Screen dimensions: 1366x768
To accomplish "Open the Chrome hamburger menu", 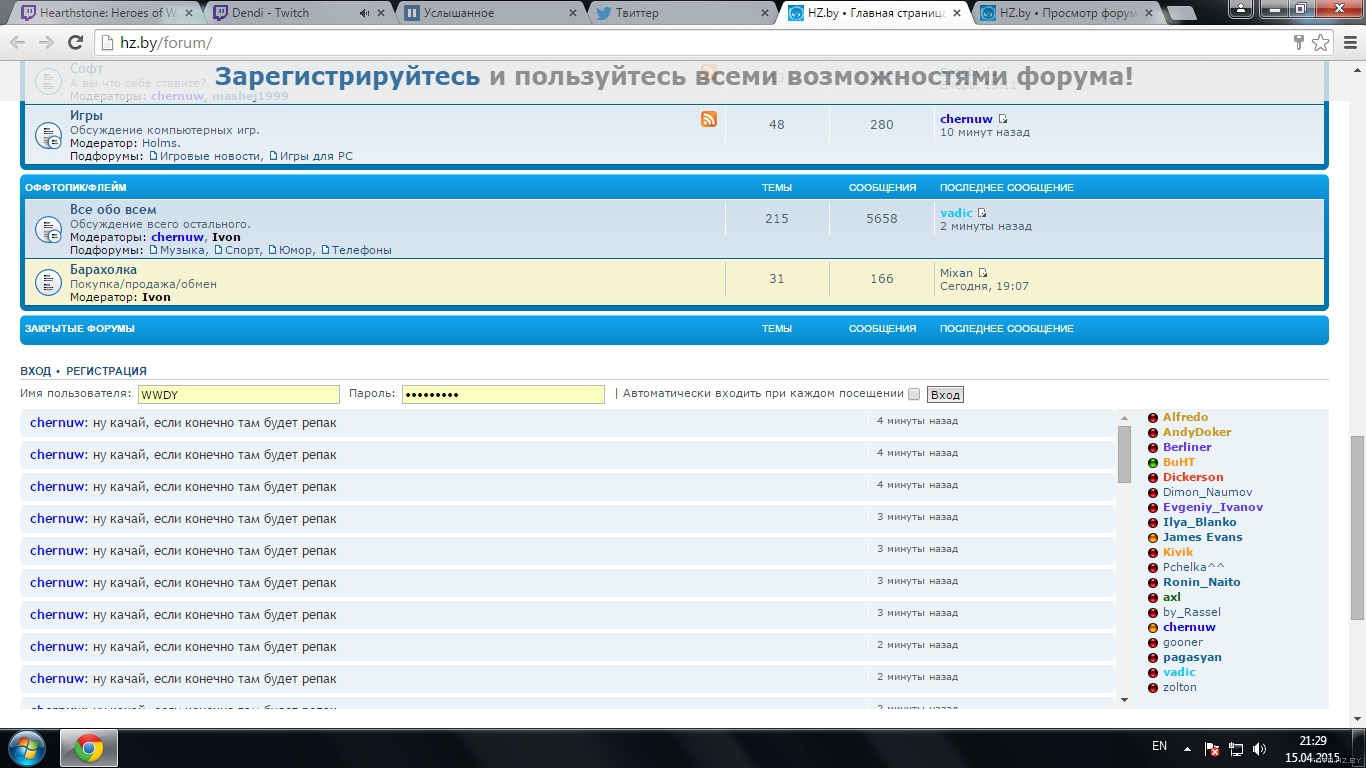I will coord(1348,43).
